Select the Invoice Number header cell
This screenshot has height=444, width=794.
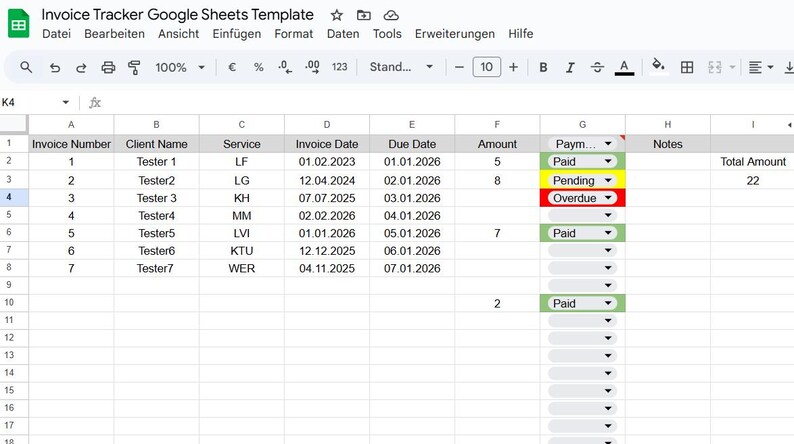click(71, 144)
